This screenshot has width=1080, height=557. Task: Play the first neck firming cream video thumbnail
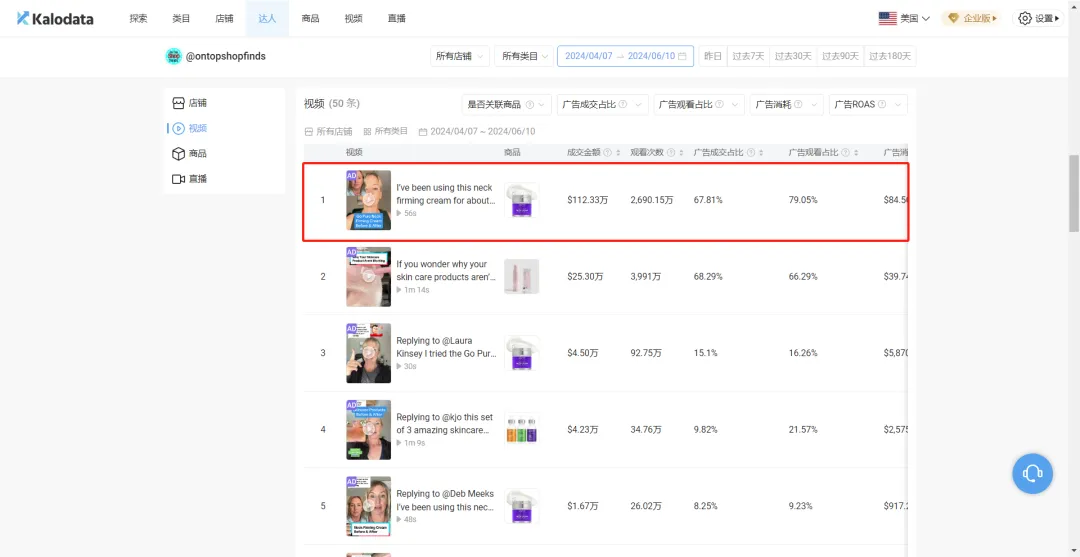(368, 200)
